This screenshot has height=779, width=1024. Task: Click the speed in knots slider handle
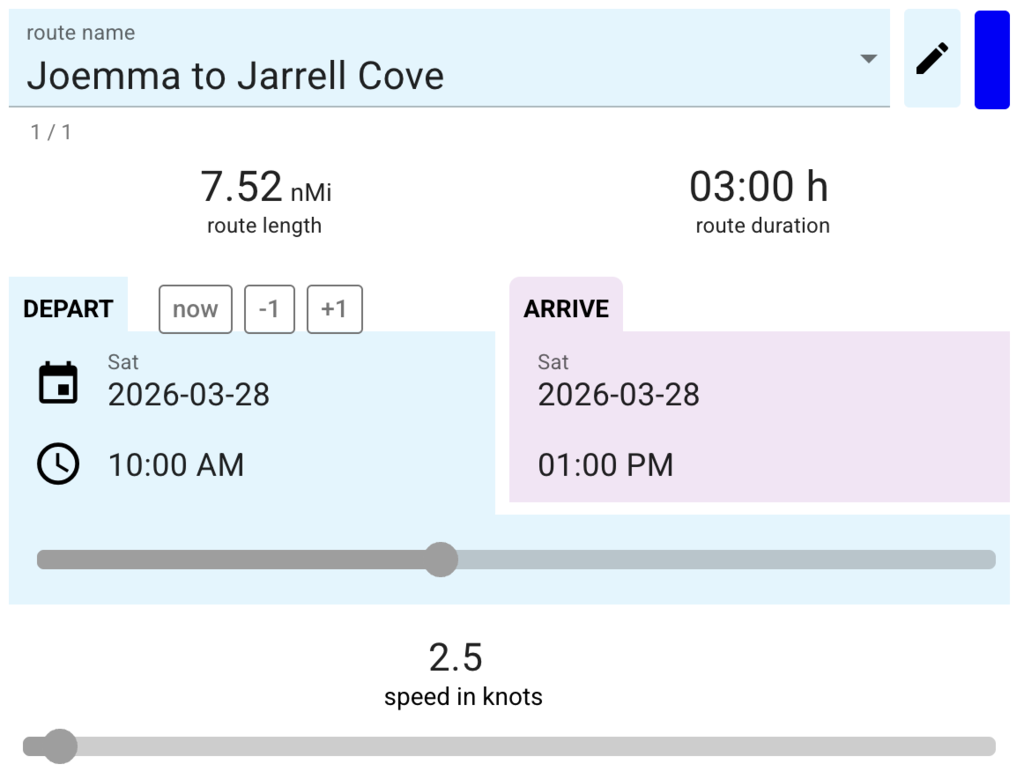click(x=59, y=746)
